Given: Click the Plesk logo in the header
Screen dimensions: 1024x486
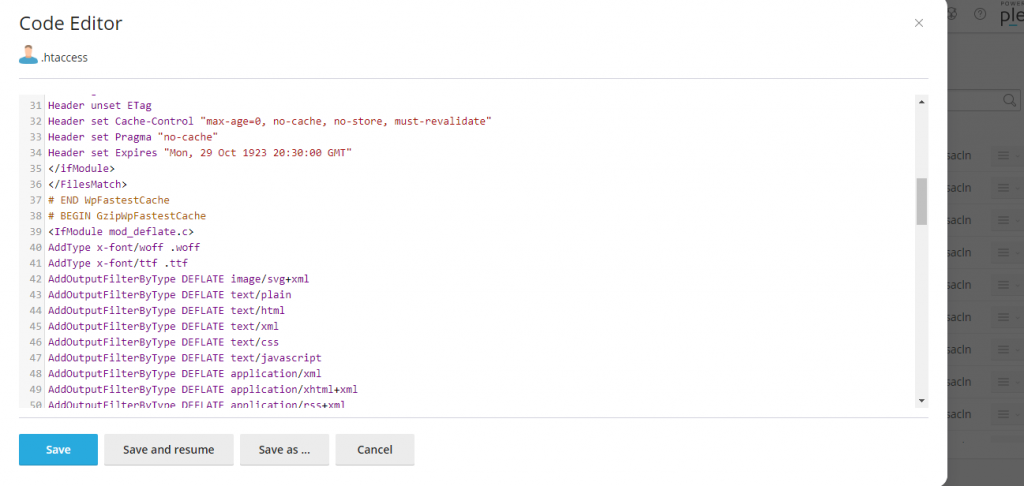Looking at the screenshot, I should tap(1012, 16).
